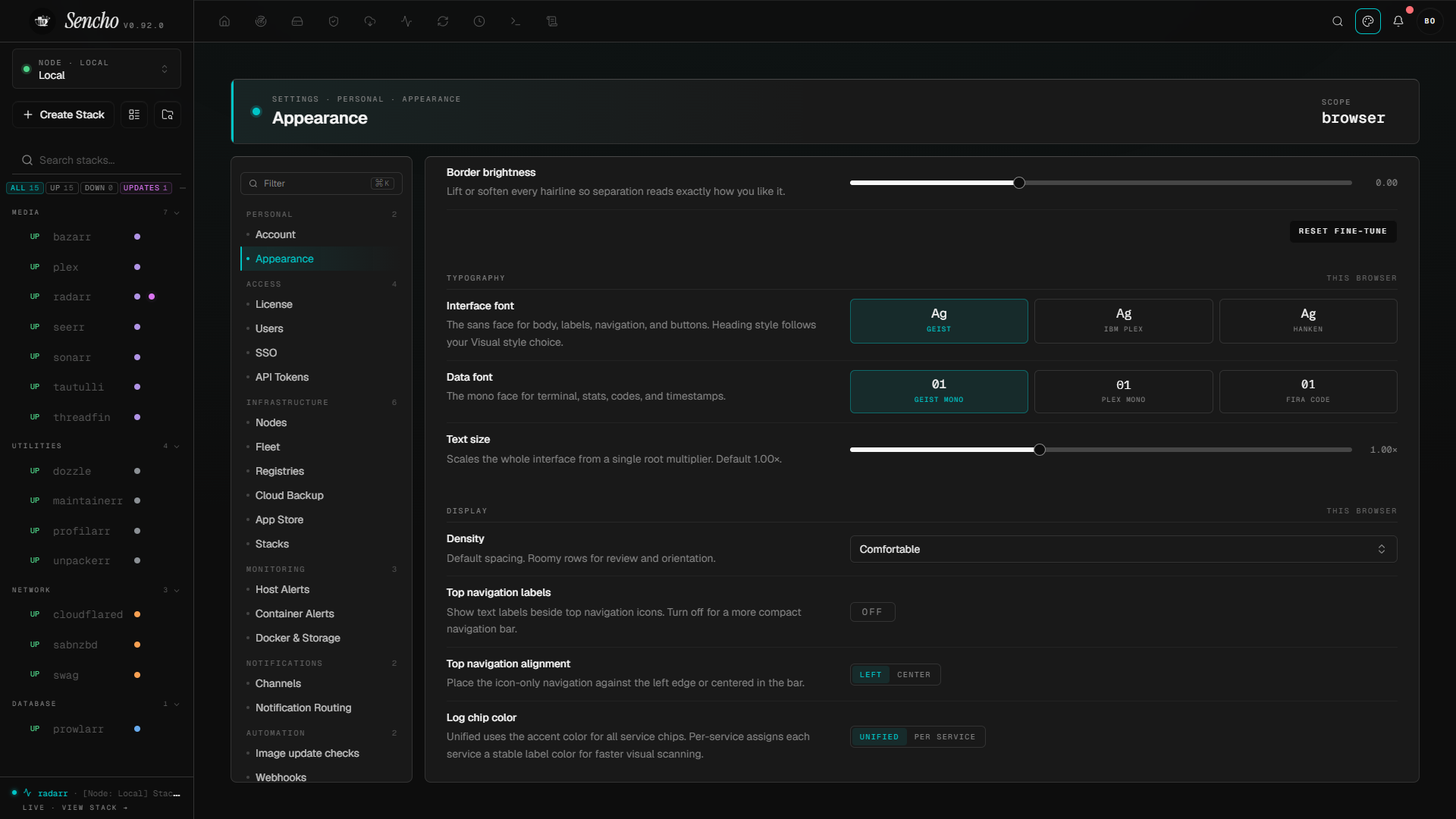1456x819 pixels.
Task: Click the purple status dot on plex
Action: (x=137, y=267)
